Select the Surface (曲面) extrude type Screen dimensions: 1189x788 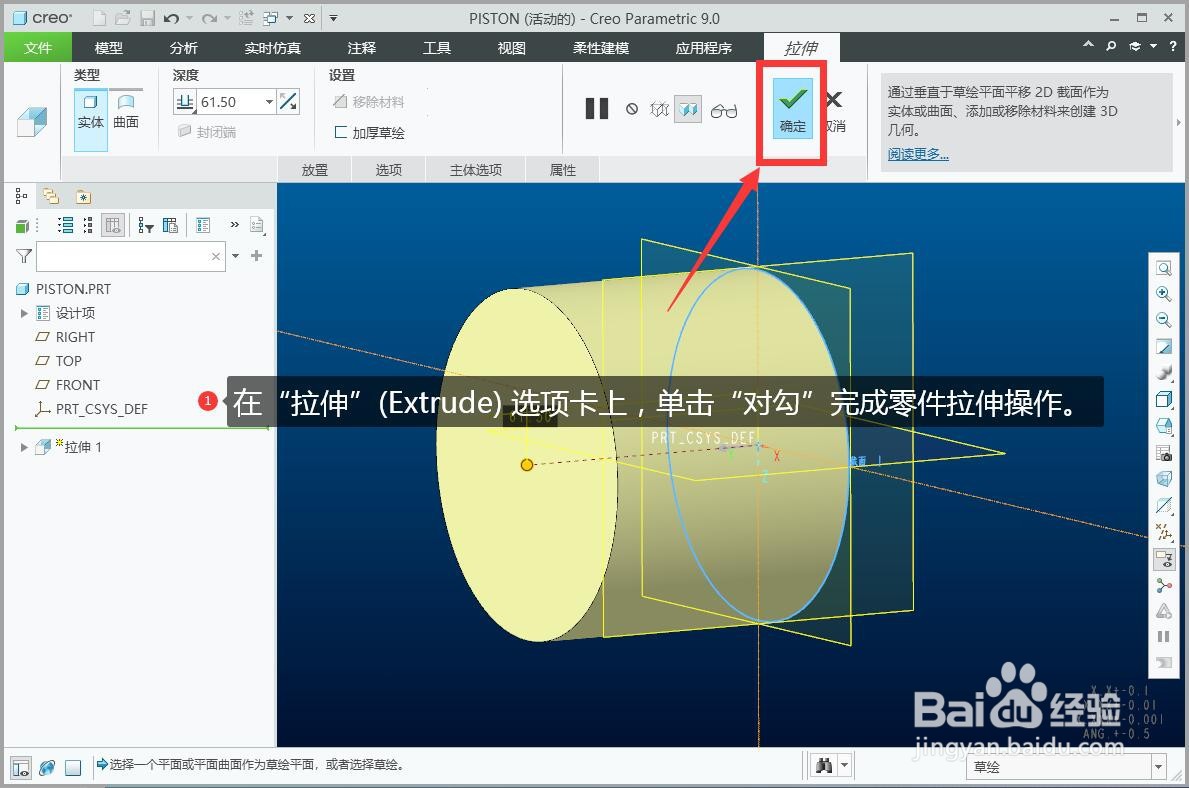coord(126,111)
